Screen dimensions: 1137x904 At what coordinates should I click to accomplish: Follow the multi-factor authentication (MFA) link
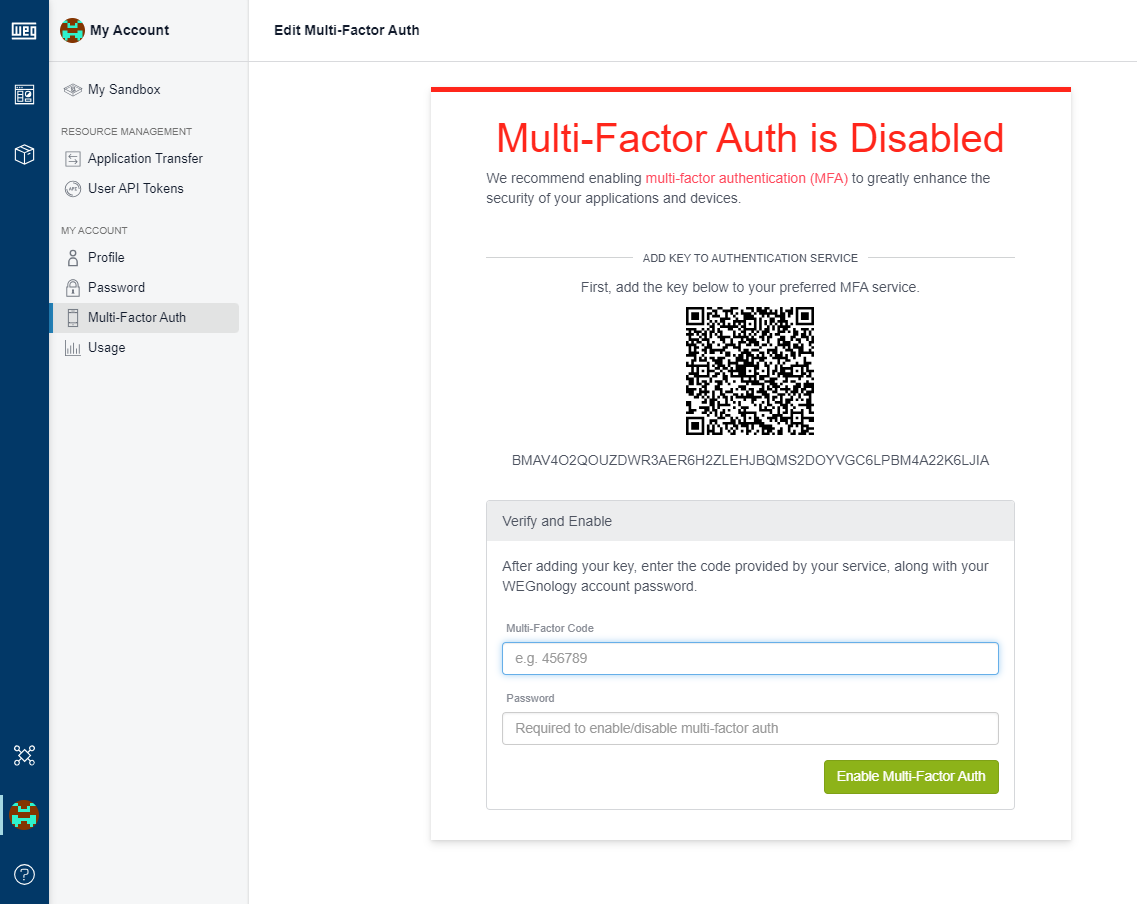click(746, 178)
